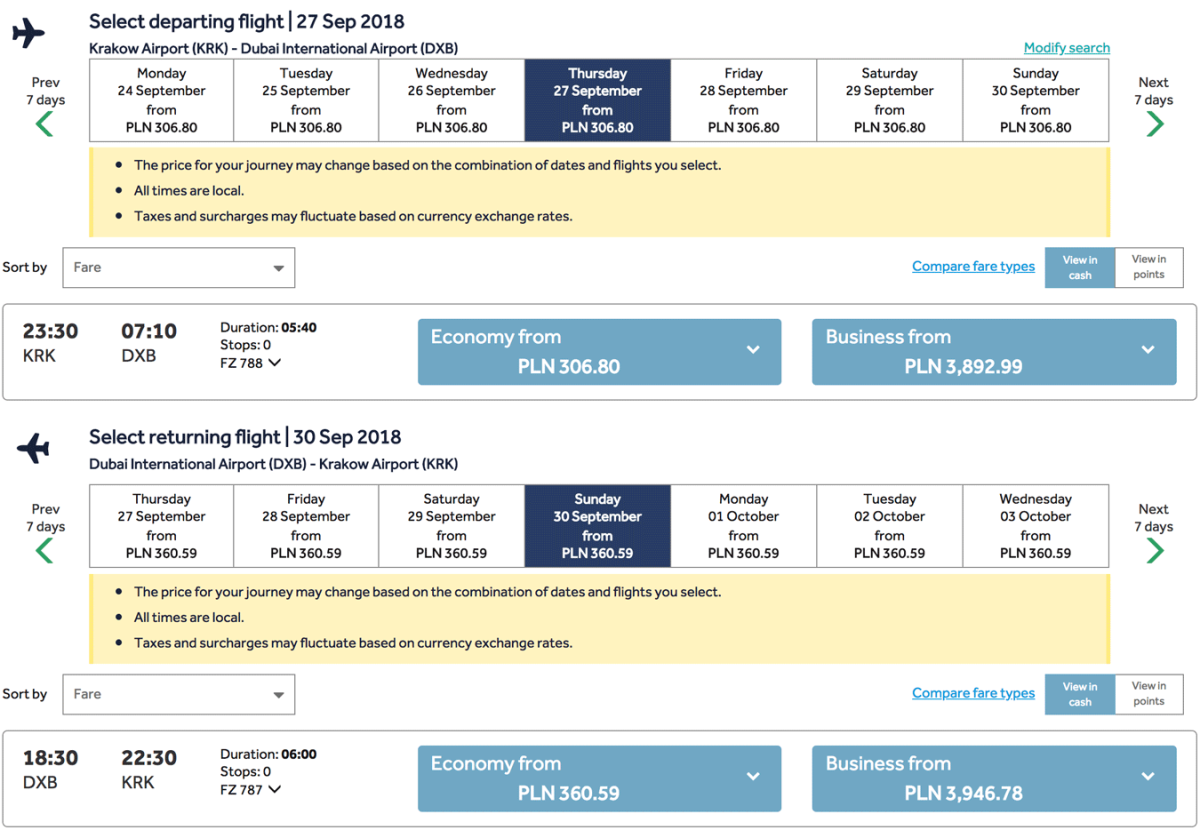Switch departing fares to View in points
The width and height of the screenshot is (1200, 830).
point(1148,267)
